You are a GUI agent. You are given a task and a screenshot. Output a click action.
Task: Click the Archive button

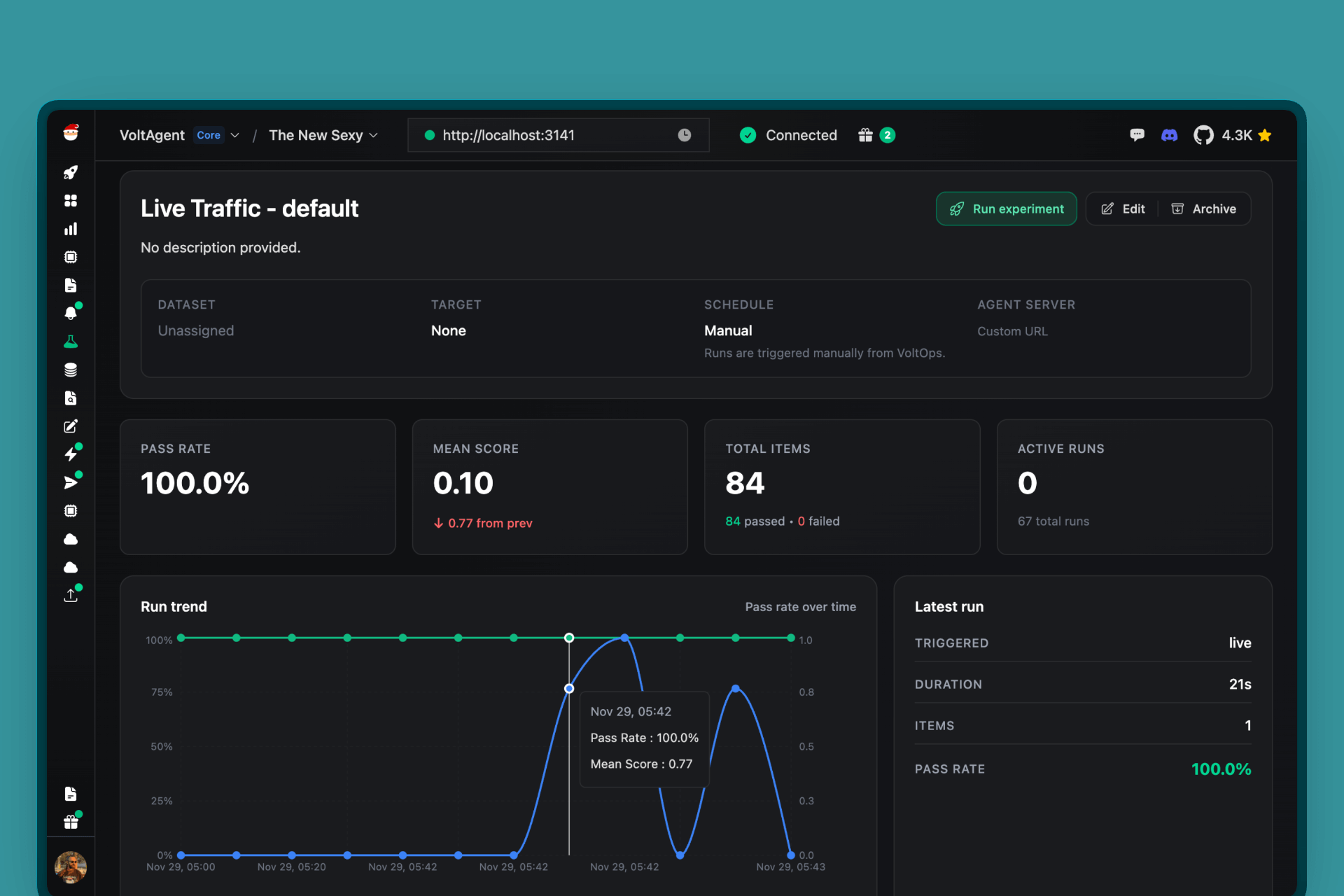[1205, 208]
